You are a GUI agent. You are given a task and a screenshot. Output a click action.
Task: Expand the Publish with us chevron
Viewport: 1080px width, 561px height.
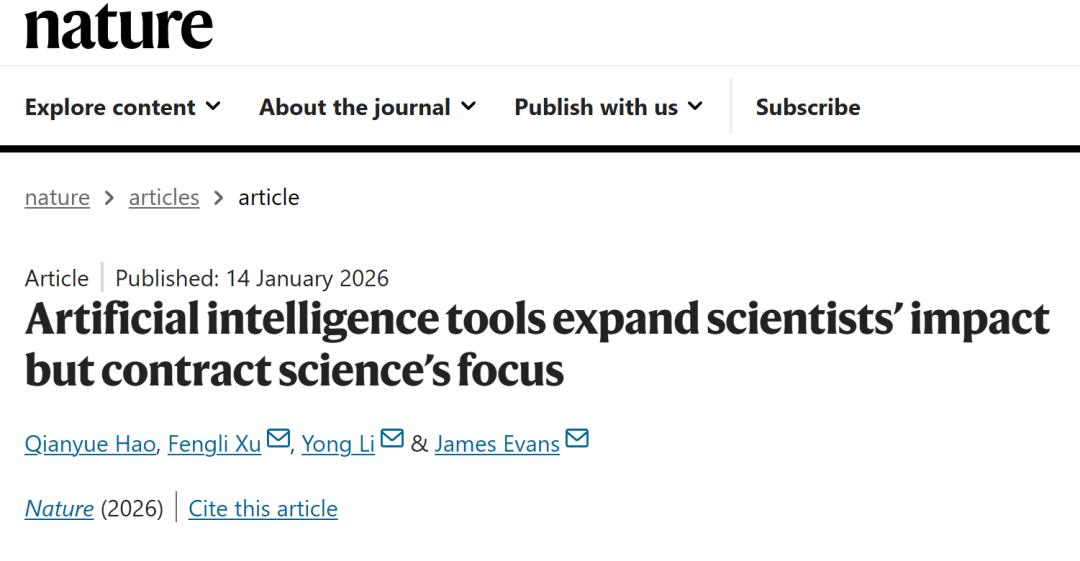pos(695,106)
